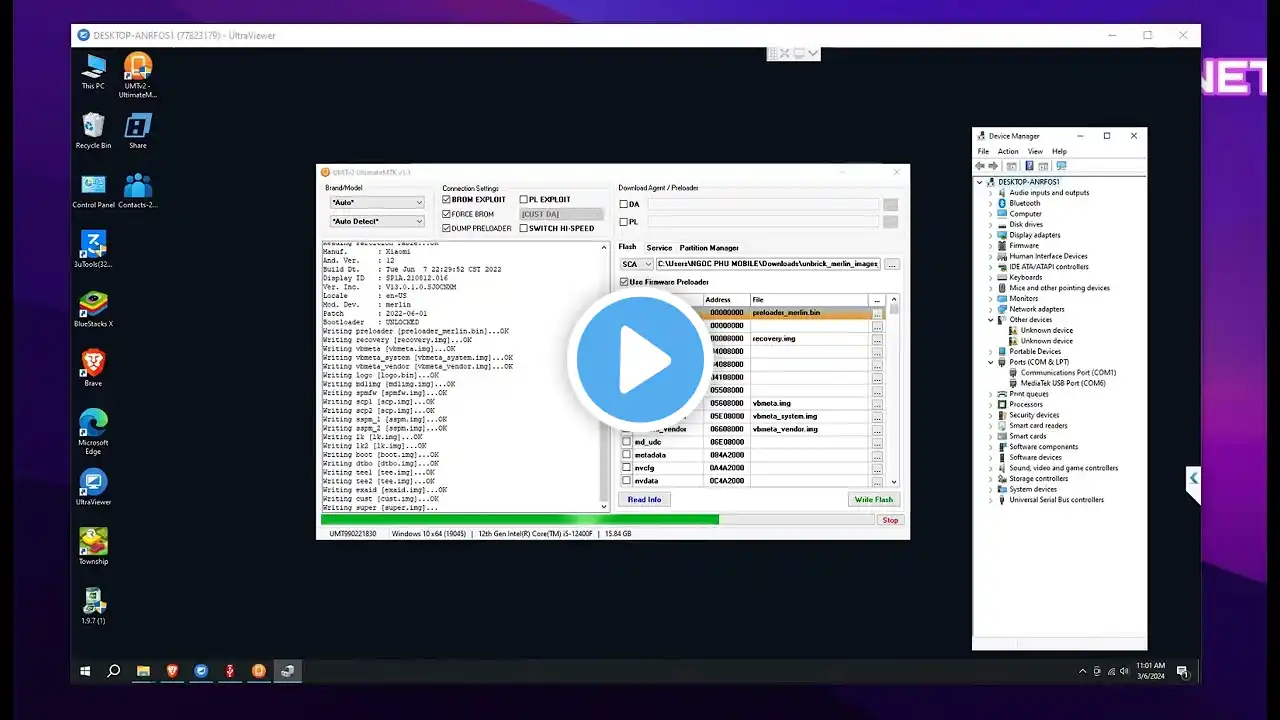Launch the BlueStacks X desktop shortcut
The height and width of the screenshot is (720, 1280).
point(93,309)
